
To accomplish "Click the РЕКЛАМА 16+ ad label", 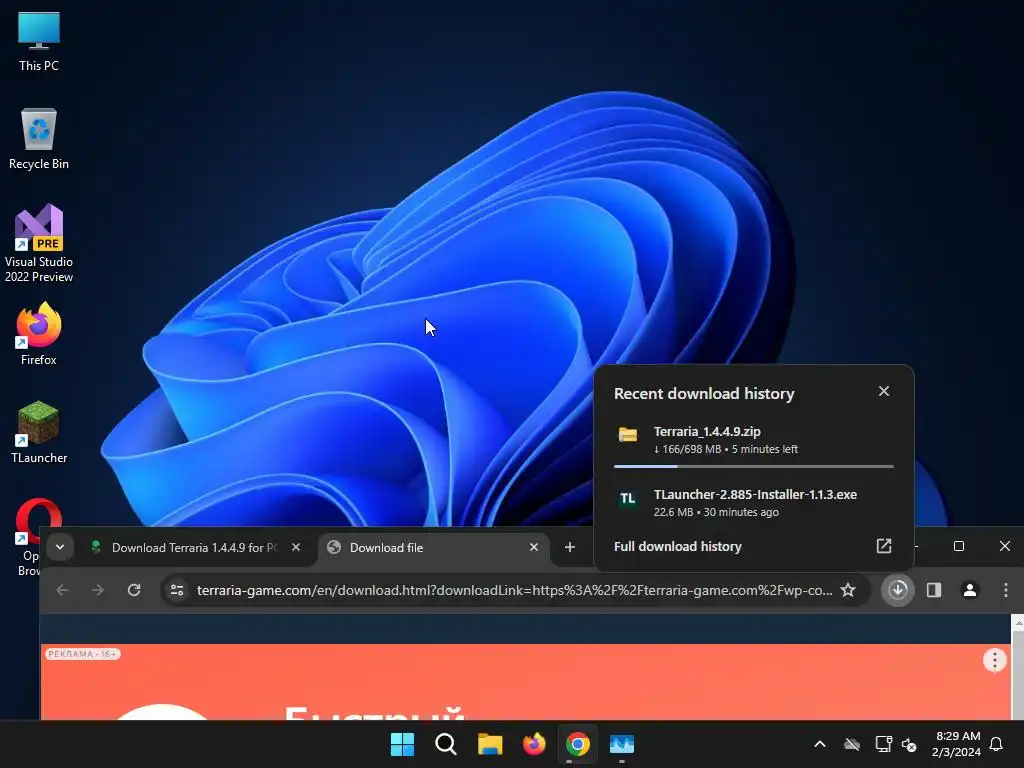I will [82, 654].
